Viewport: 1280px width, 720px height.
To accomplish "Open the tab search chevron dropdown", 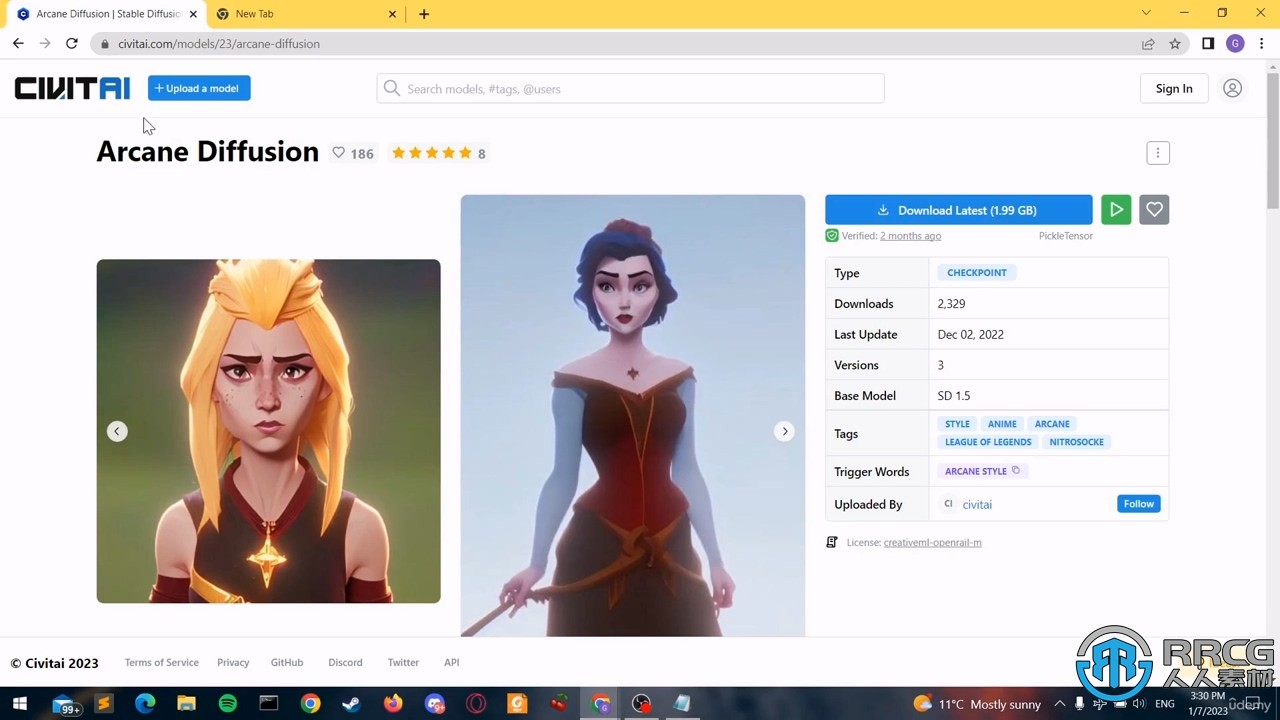I will click(1146, 13).
